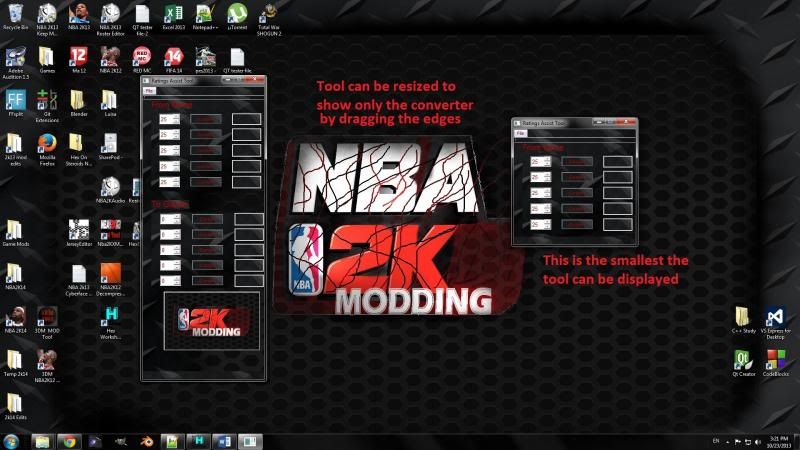
Task: Launch the Qt Creator shortcut
Action: [x=743, y=363]
